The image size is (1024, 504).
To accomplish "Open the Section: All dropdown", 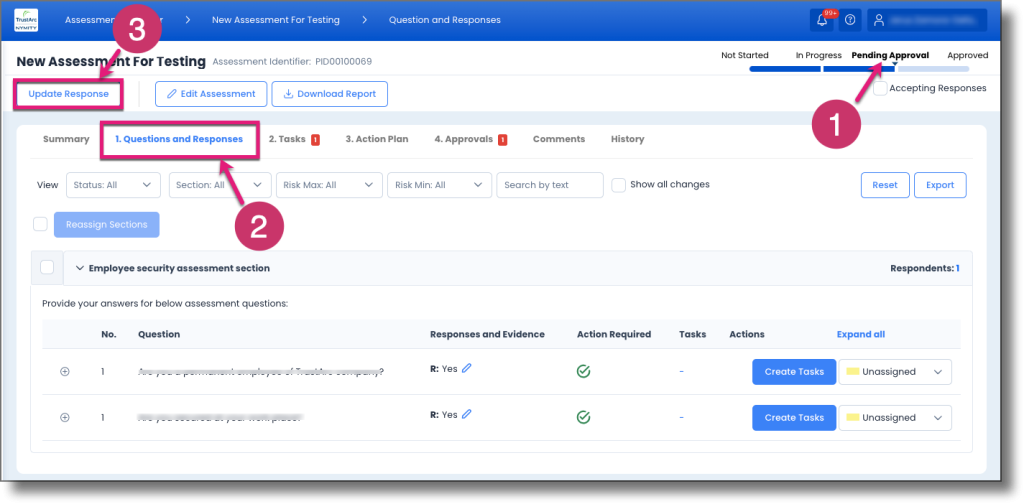I will click(220, 185).
